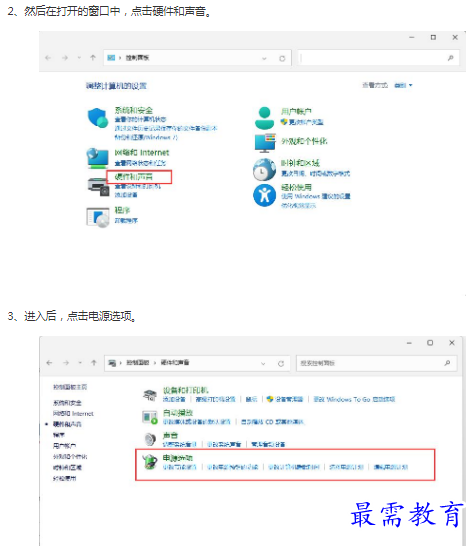Image resolution: width=472 pixels, height=546 pixels.
Task: Open the 轻松使用 heading in upper window
Action: [296, 187]
